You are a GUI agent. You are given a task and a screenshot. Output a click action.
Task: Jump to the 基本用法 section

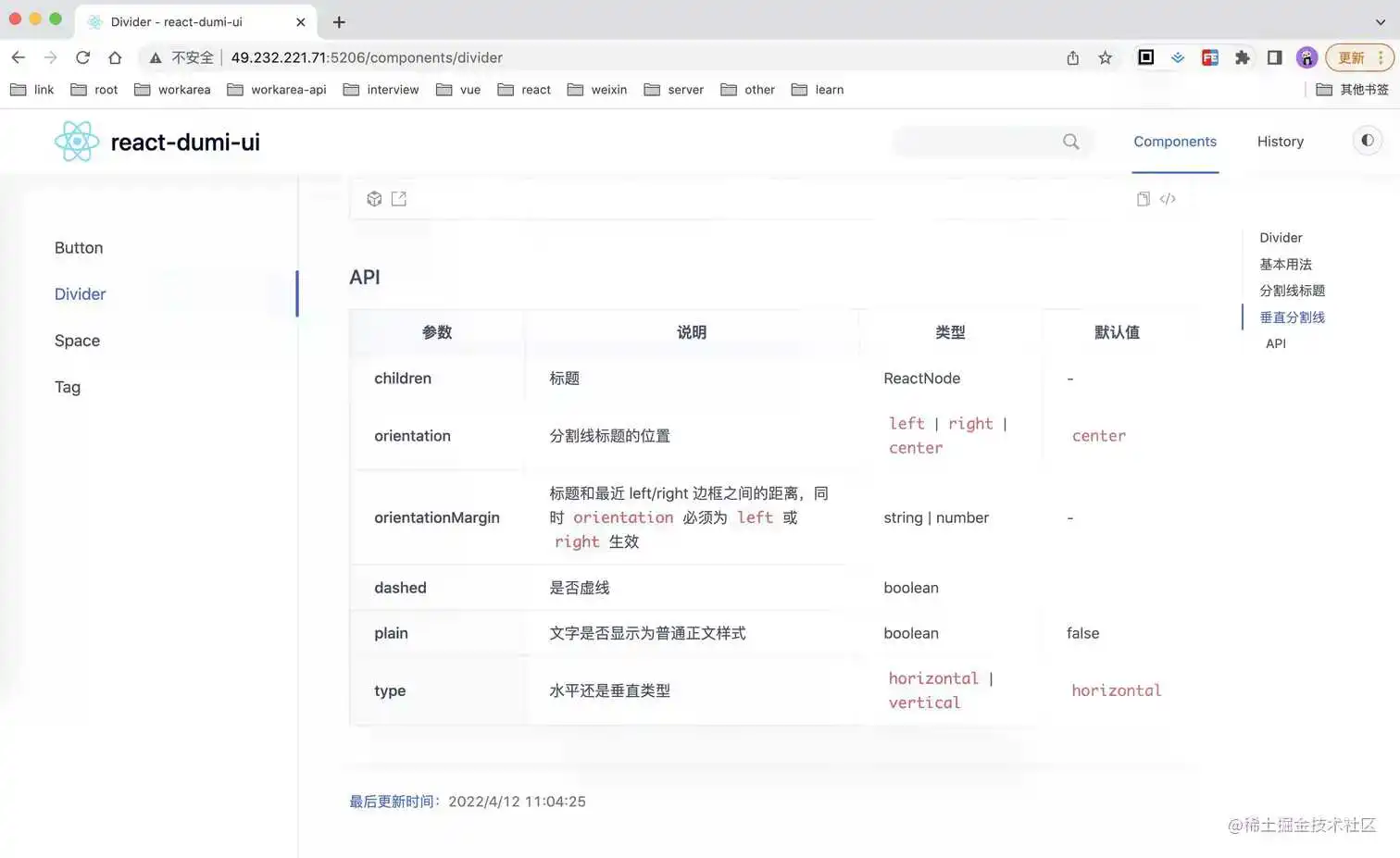[1286, 265]
